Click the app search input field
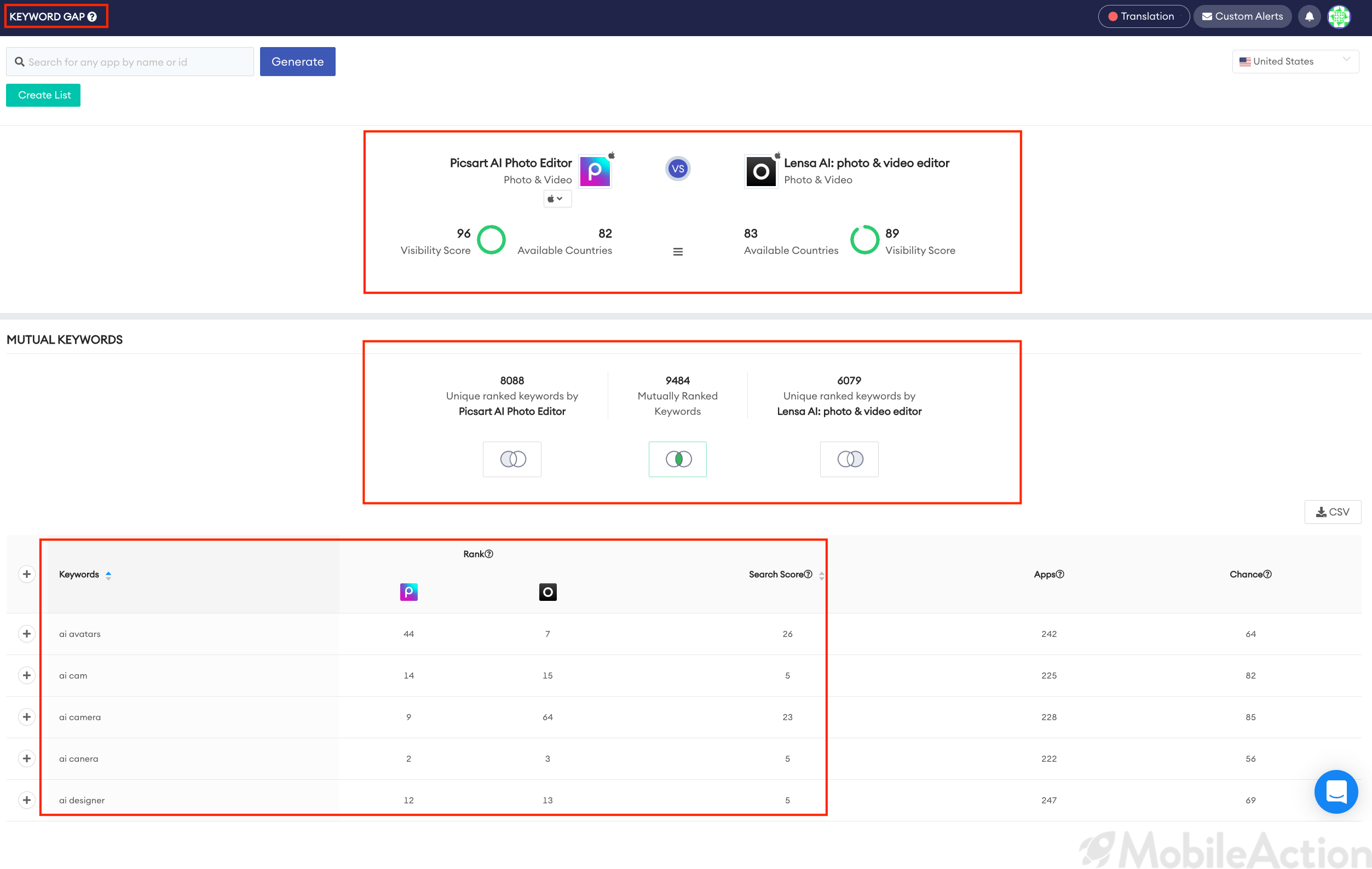 130,61
